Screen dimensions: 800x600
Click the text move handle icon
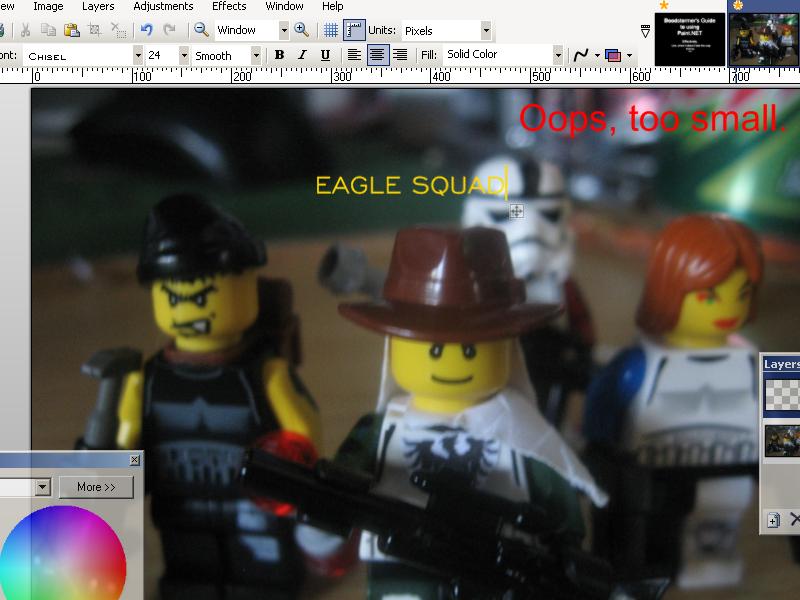(x=516, y=211)
